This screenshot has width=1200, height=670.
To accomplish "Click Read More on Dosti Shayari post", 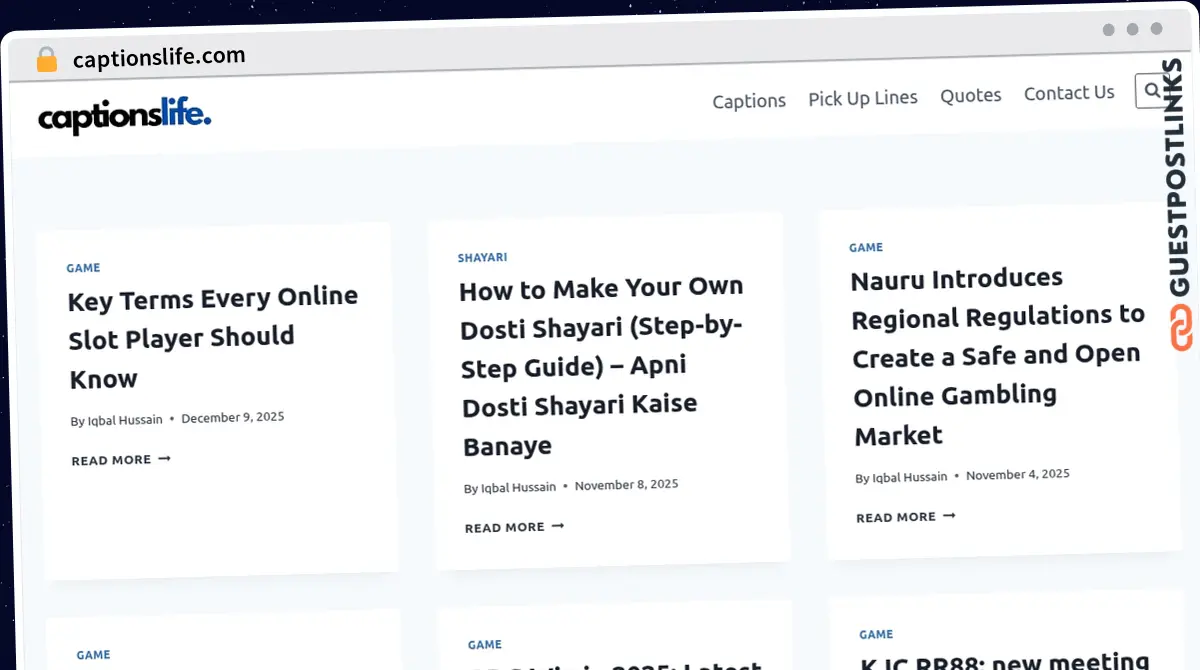I will tap(515, 527).
